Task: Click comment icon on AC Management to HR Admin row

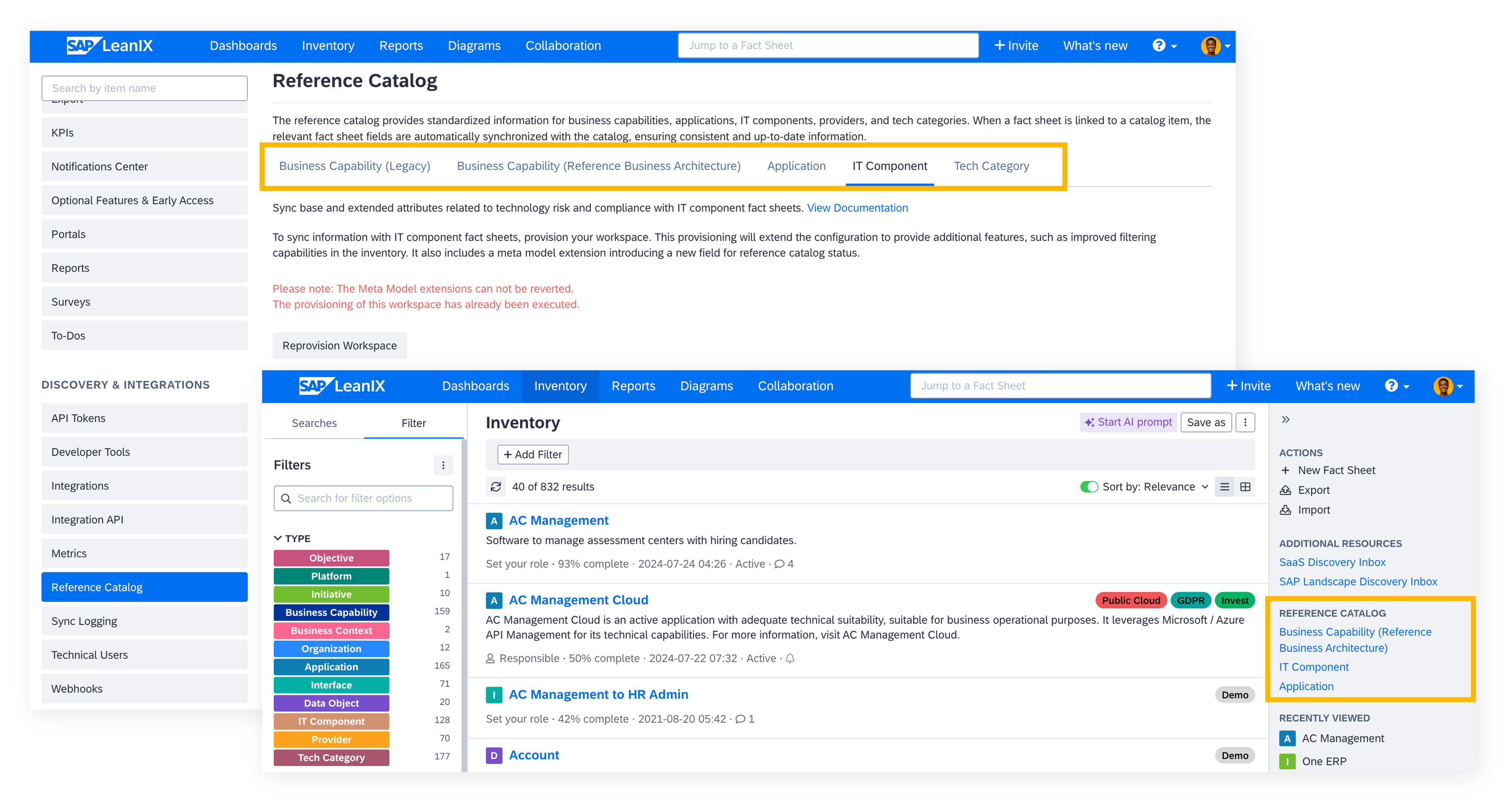Action: tap(740, 719)
